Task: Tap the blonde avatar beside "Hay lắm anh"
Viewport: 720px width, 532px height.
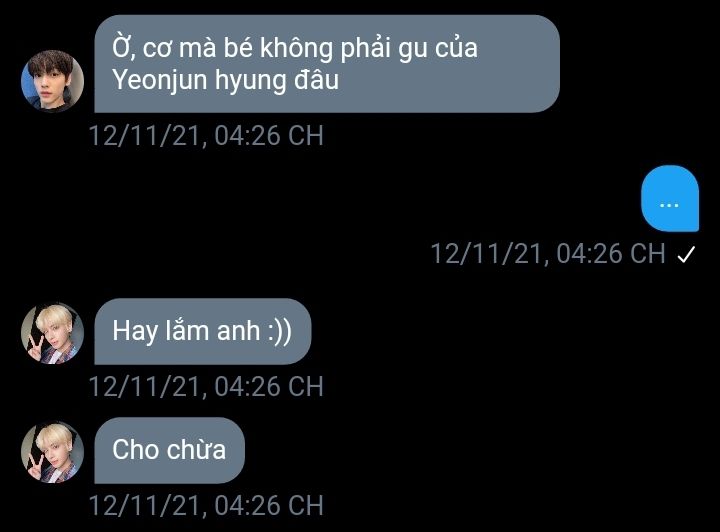Action: point(52,333)
